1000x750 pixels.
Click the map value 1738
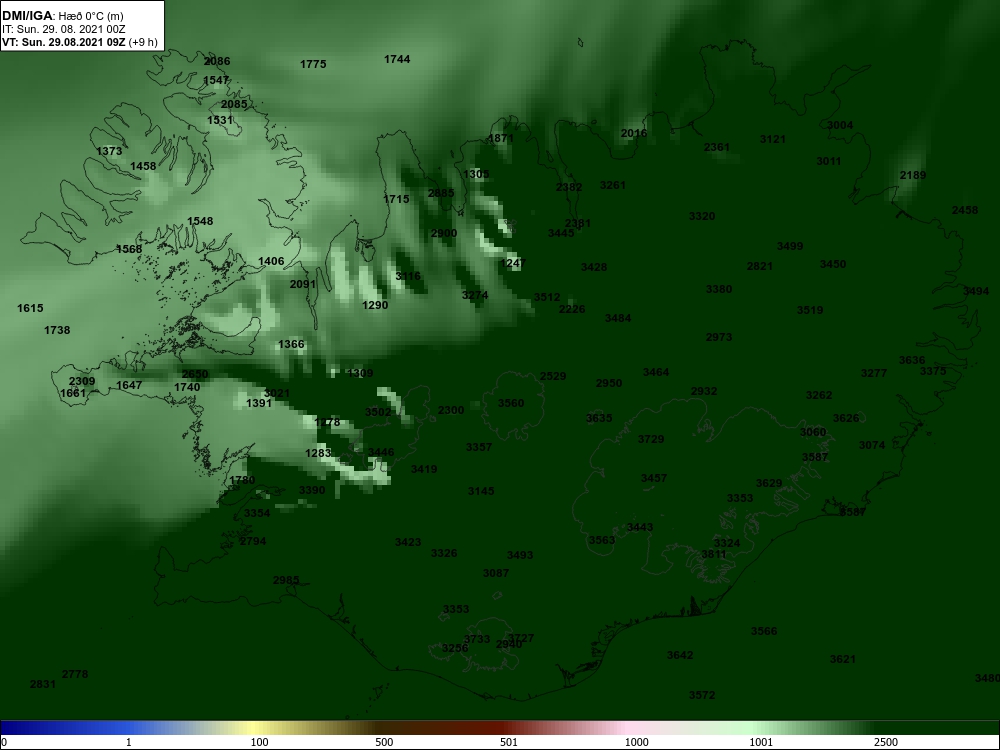57,330
